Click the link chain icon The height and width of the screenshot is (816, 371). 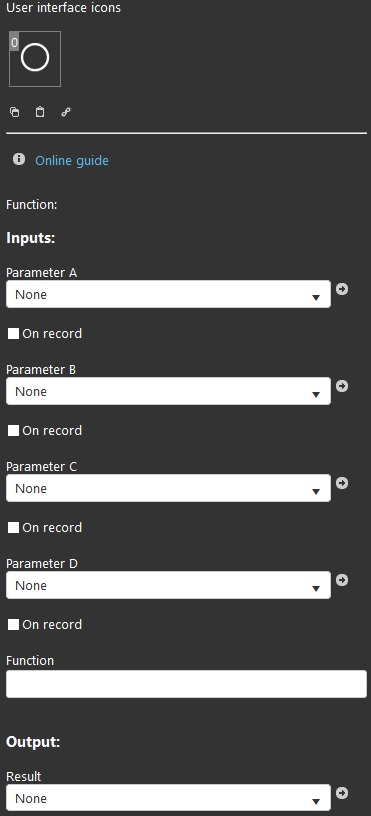point(66,112)
